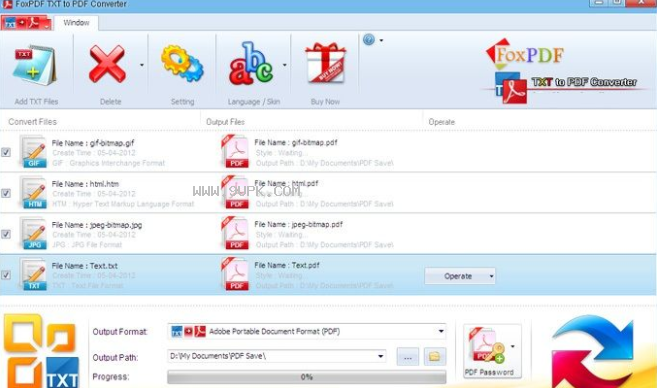Open the Operate dropdown for Text.txt
The height and width of the screenshot is (388, 657).
(460, 276)
